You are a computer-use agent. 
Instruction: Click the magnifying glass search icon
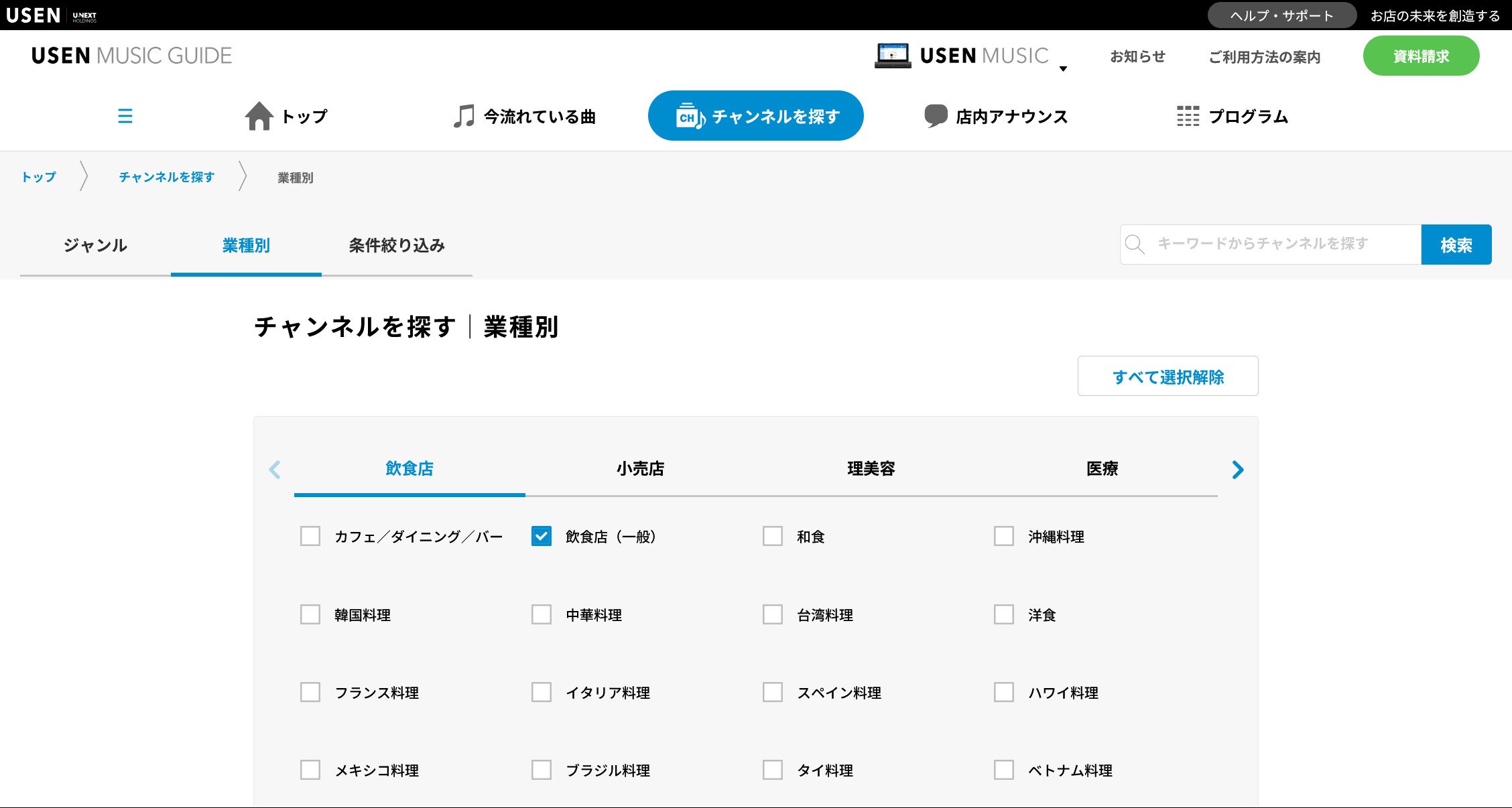click(x=1135, y=245)
